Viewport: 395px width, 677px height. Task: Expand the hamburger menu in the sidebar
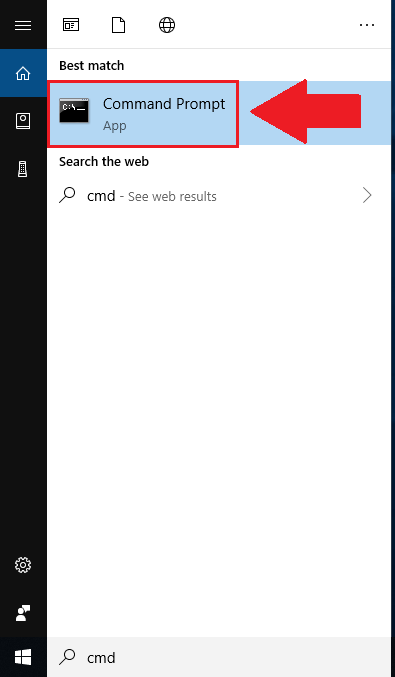23,25
